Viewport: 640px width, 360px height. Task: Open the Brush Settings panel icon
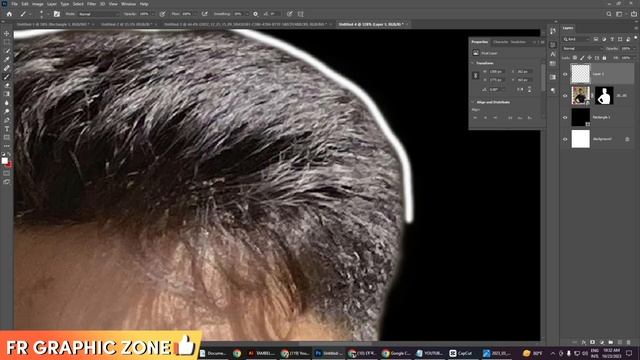(57, 14)
